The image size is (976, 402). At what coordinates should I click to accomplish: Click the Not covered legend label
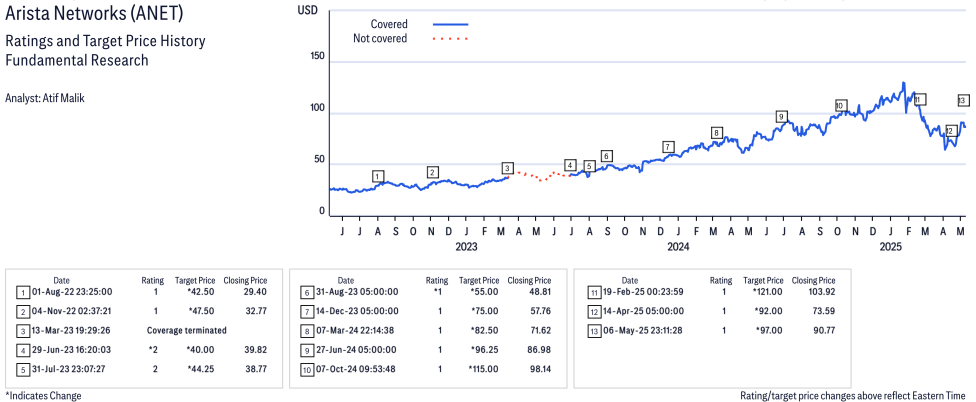380,39
